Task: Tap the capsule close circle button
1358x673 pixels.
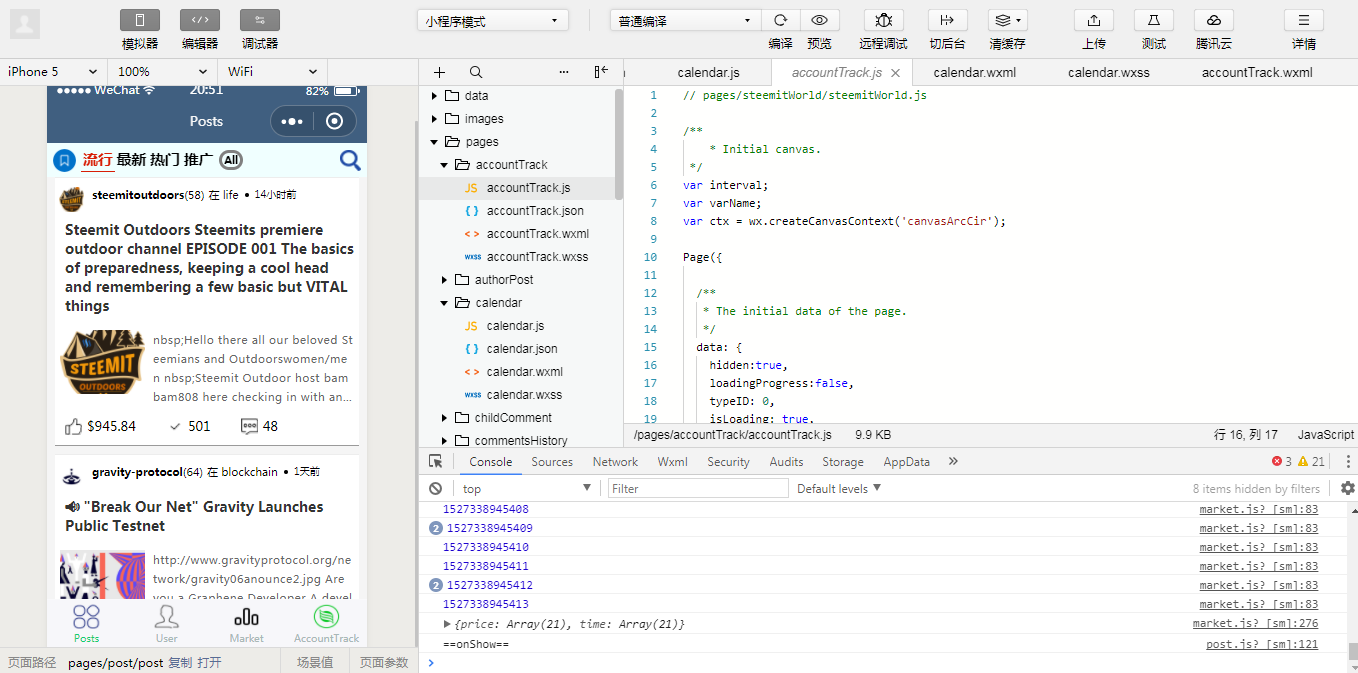Action: 335,121
